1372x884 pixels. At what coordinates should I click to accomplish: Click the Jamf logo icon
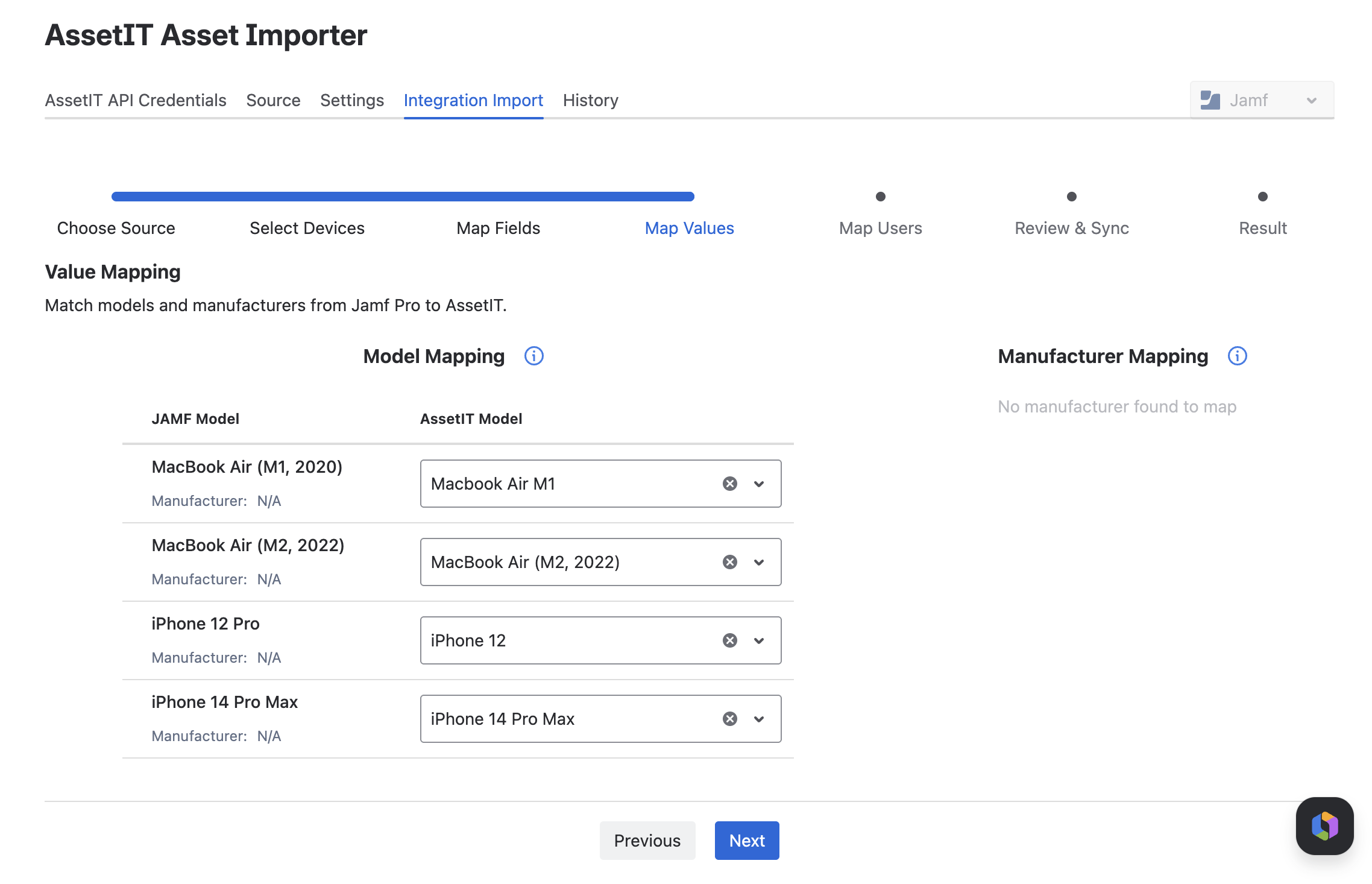pos(1210,100)
